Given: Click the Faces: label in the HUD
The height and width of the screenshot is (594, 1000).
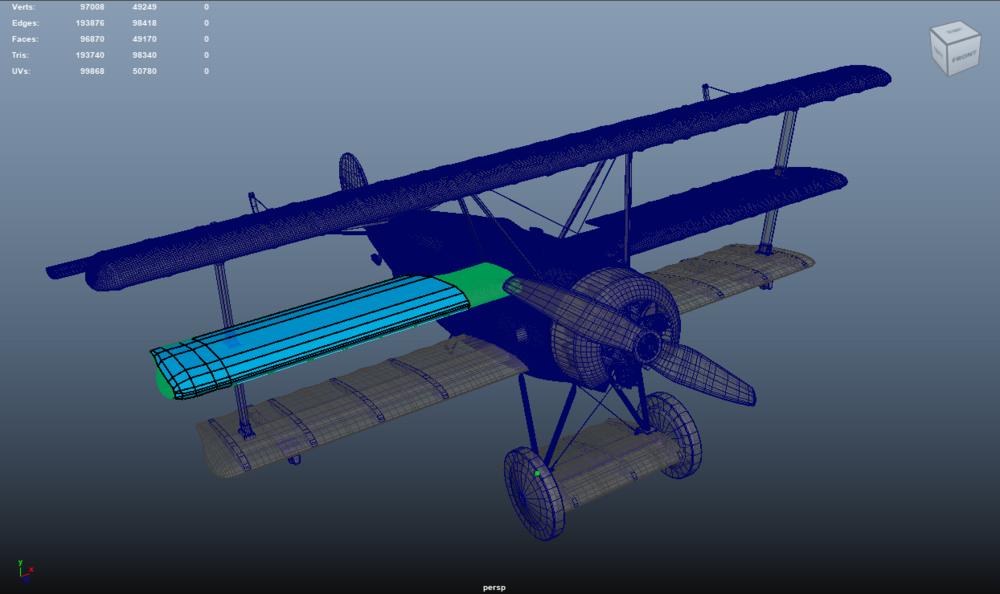Looking at the screenshot, I should coord(25,39).
